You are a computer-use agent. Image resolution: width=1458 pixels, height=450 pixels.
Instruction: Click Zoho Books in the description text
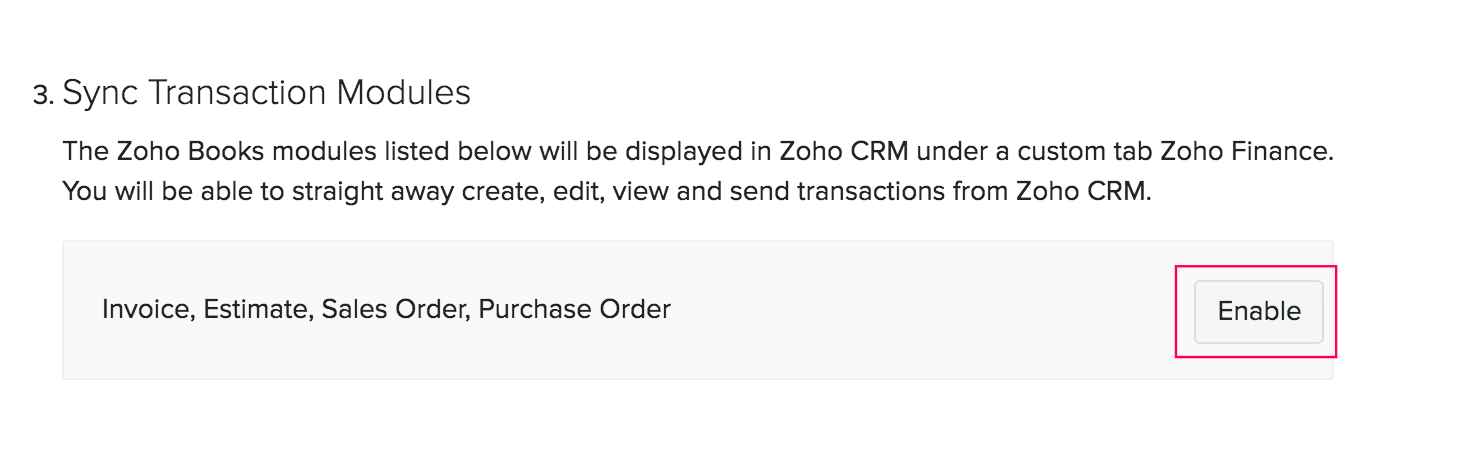(x=170, y=153)
